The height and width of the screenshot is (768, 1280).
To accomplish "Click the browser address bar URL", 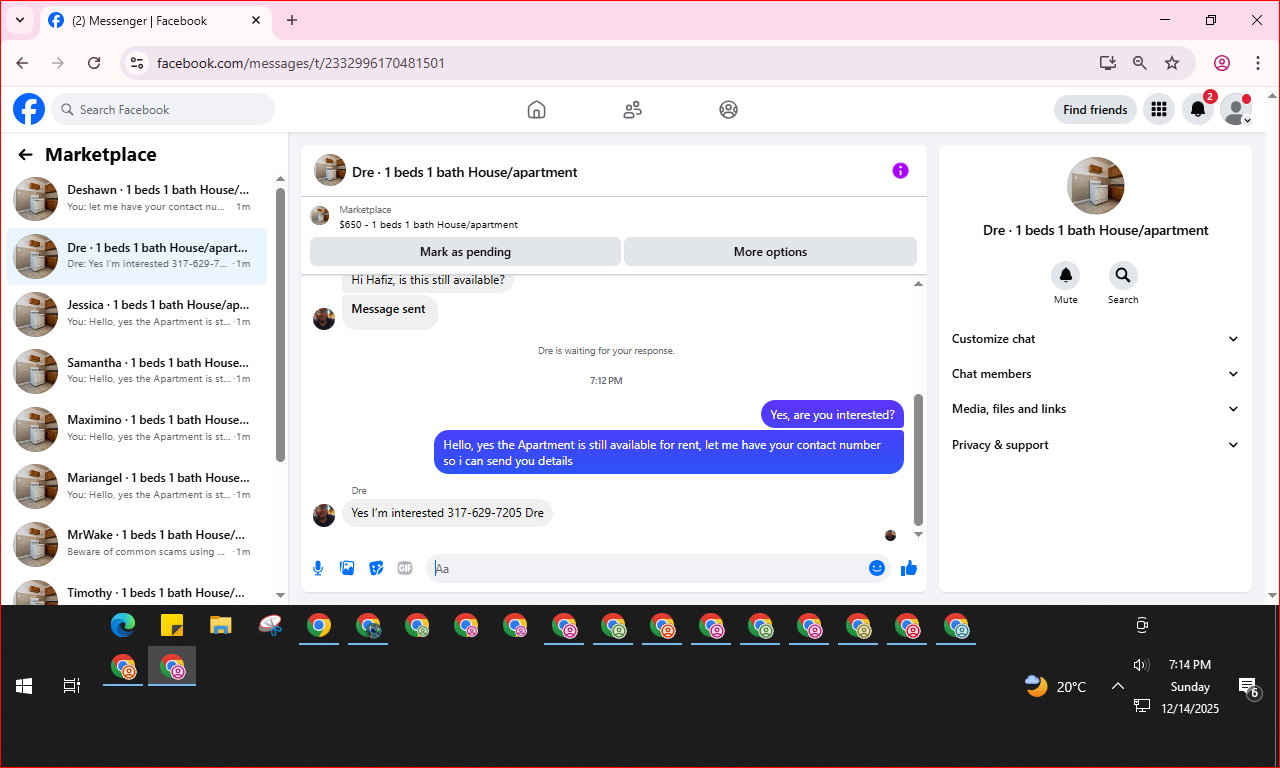I will tap(301, 63).
